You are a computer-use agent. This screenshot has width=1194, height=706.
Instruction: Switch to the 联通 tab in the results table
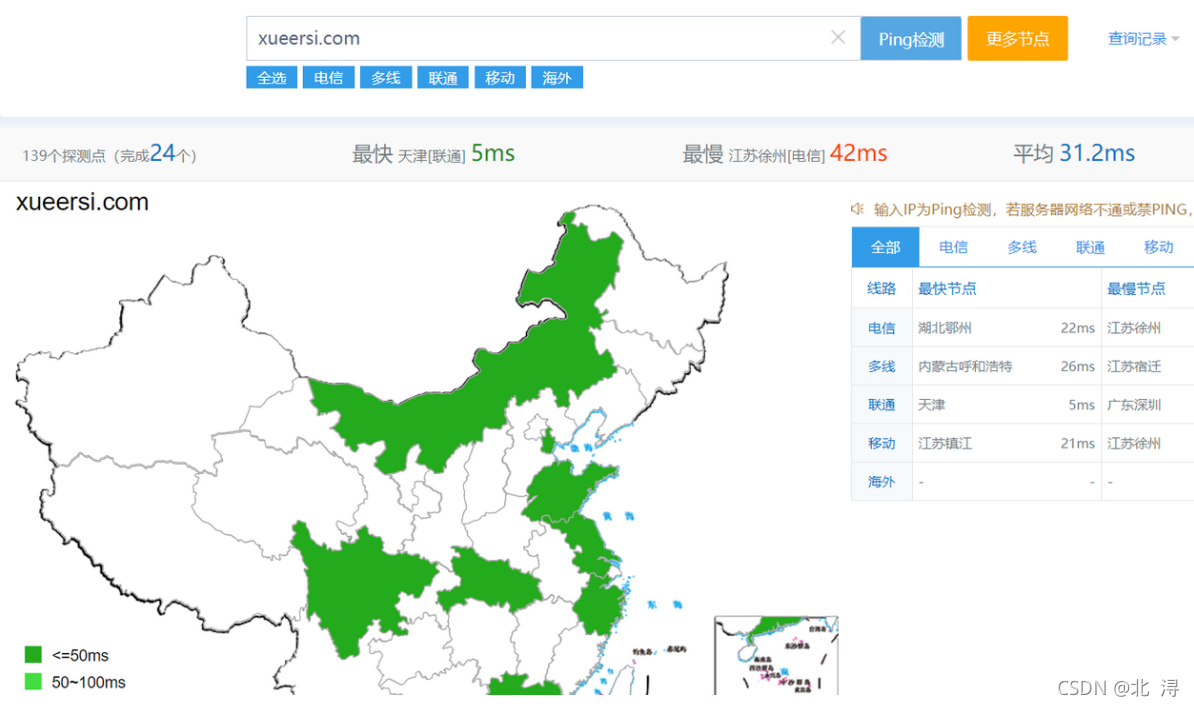[1090, 247]
